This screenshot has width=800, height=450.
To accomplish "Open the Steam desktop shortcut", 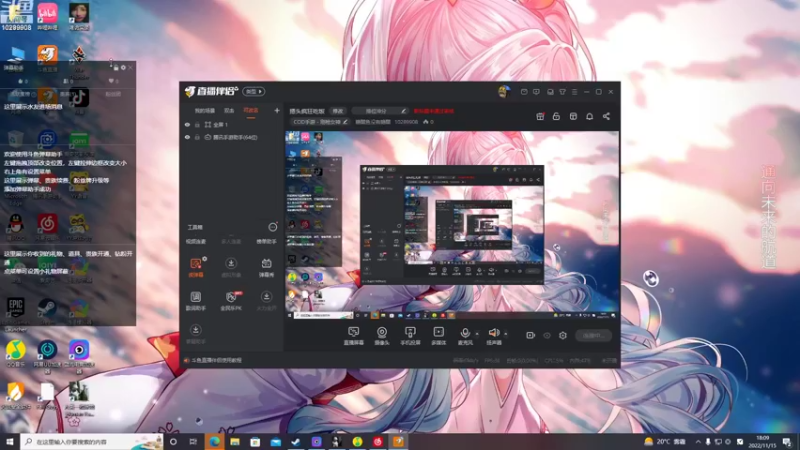I will (47, 310).
